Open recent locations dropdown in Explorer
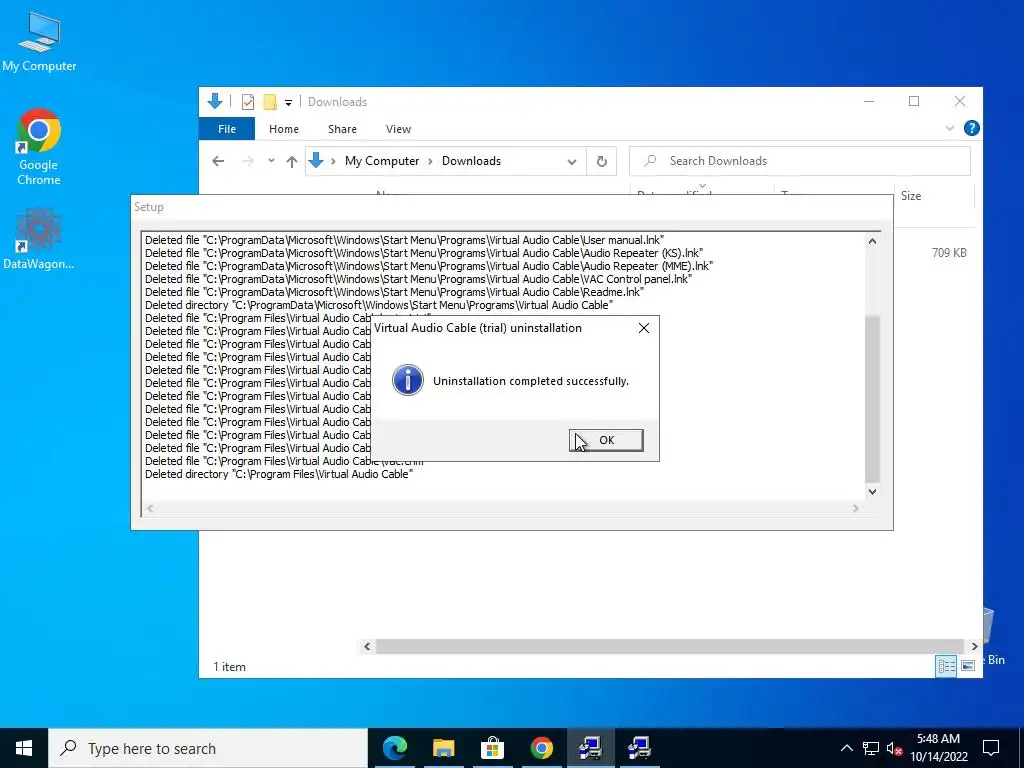 (x=271, y=161)
